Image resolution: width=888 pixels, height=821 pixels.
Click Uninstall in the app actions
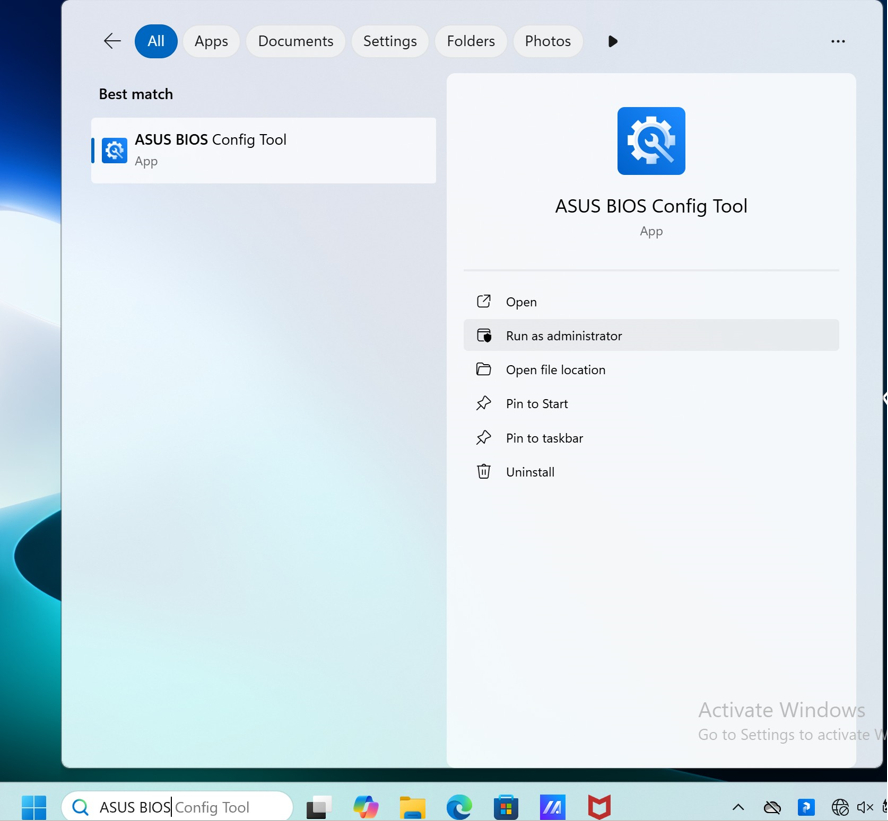coord(651,472)
